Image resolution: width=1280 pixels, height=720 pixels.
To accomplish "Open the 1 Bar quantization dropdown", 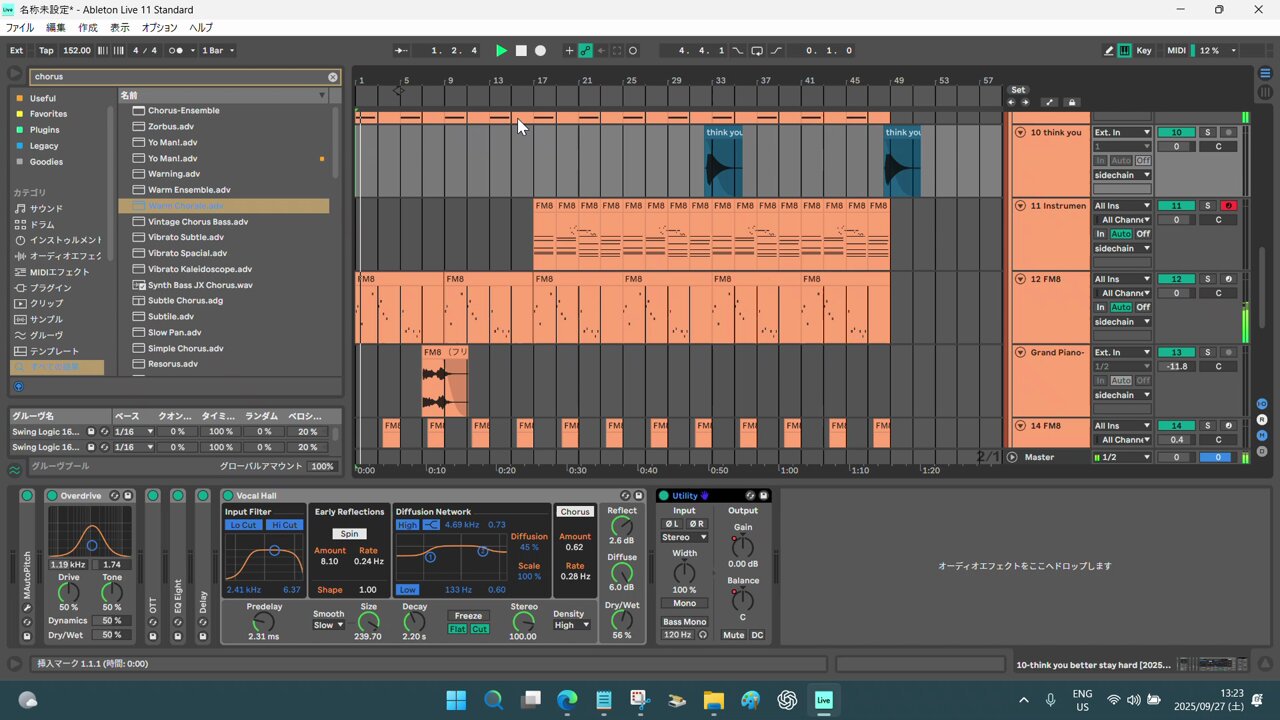I will (218, 51).
